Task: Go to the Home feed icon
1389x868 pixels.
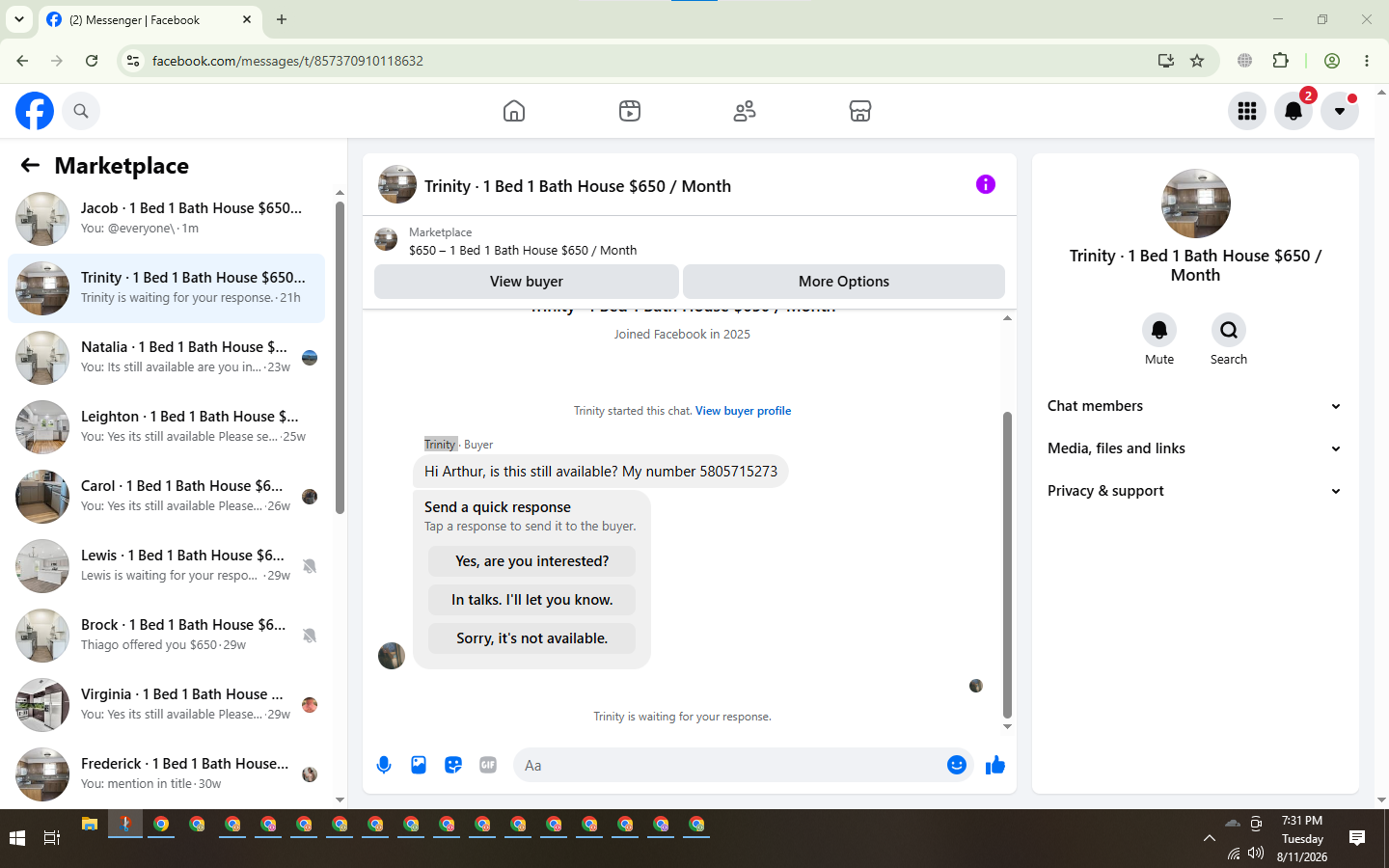Action: point(514,111)
